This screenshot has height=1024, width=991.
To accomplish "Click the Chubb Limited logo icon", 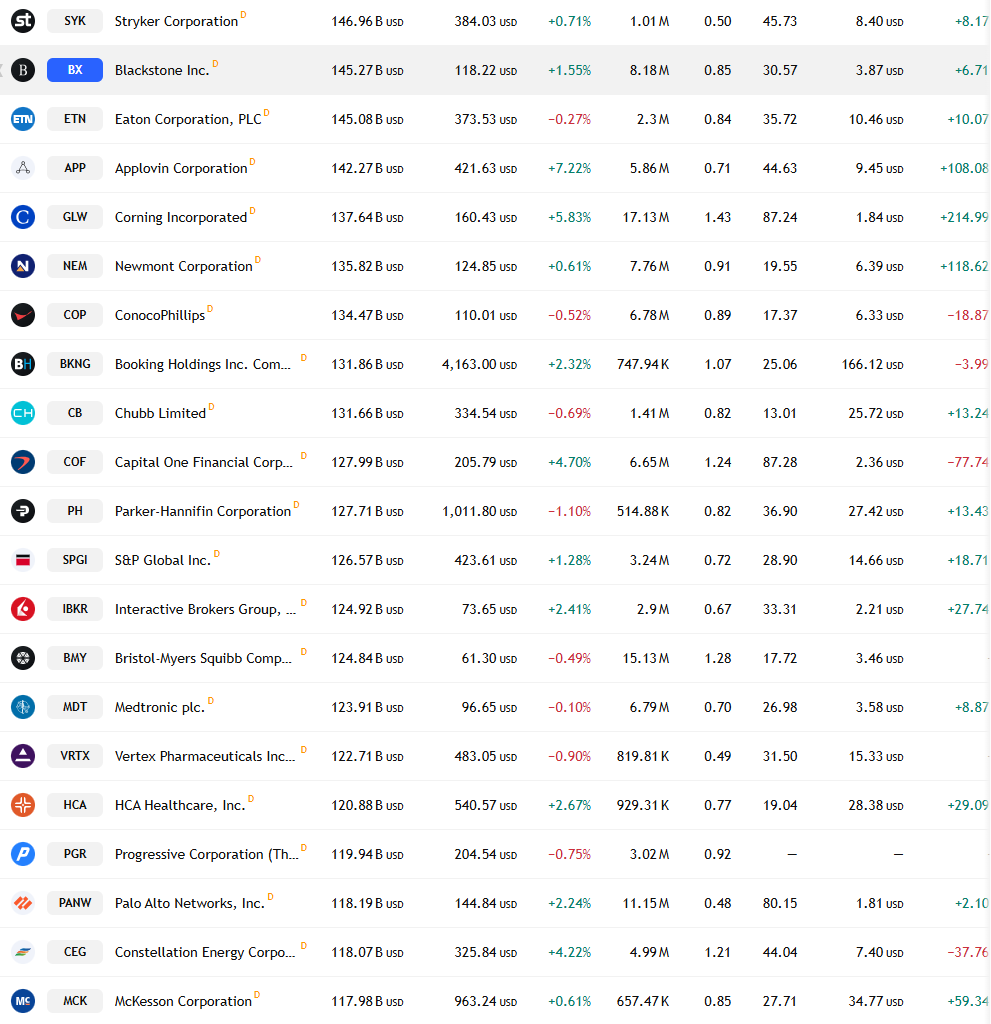I will tap(23, 413).
